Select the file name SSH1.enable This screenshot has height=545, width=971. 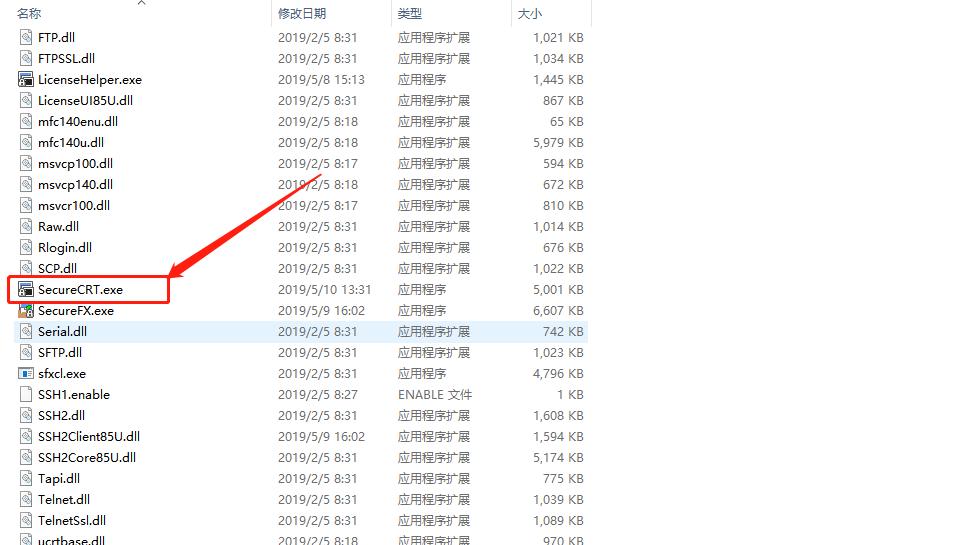(x=74, y=395)
